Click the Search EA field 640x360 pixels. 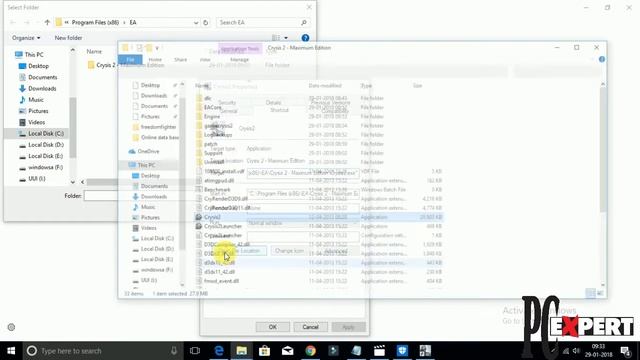(262, 22)
